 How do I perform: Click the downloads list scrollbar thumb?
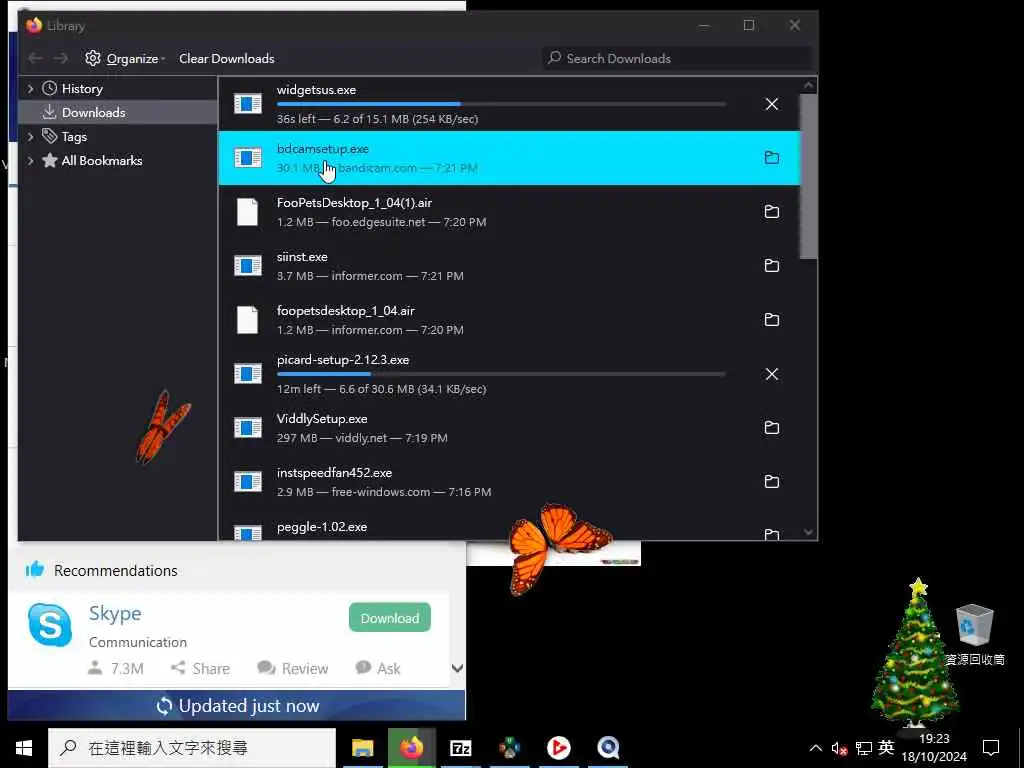point(808,176)
